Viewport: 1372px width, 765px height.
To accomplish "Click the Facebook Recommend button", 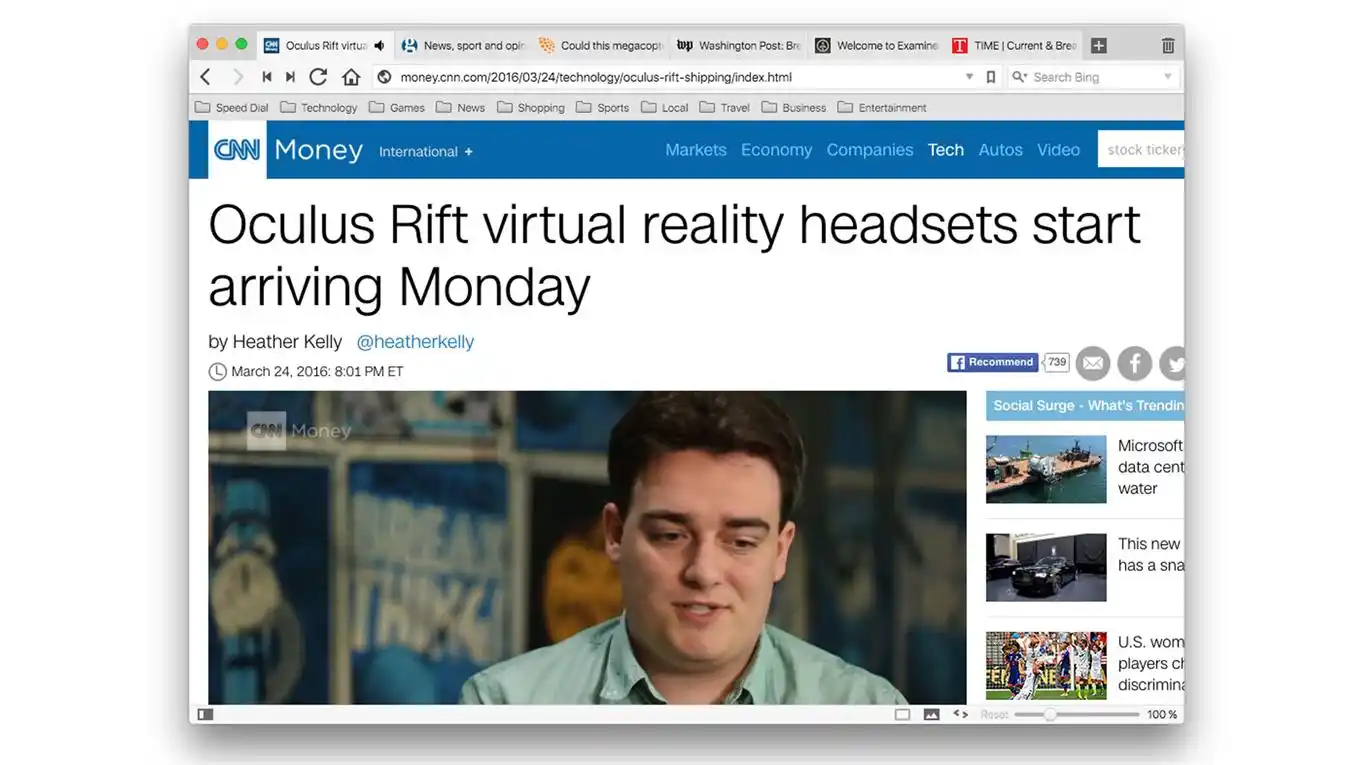I will (x=992, y=362).
